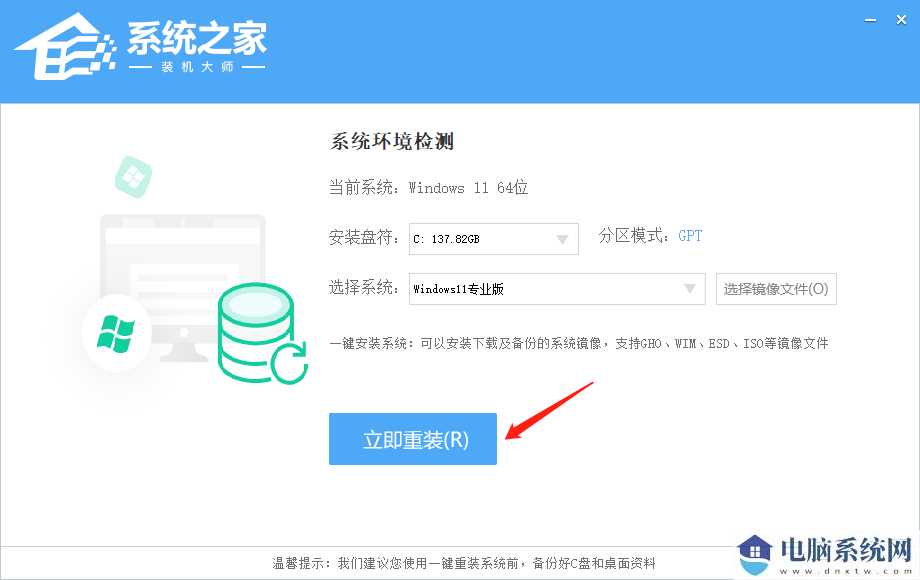Image resolution: width=920 pixels, height=580 pixels.
Task: Minimize the 系统之家 window
Action: (871, 21)
